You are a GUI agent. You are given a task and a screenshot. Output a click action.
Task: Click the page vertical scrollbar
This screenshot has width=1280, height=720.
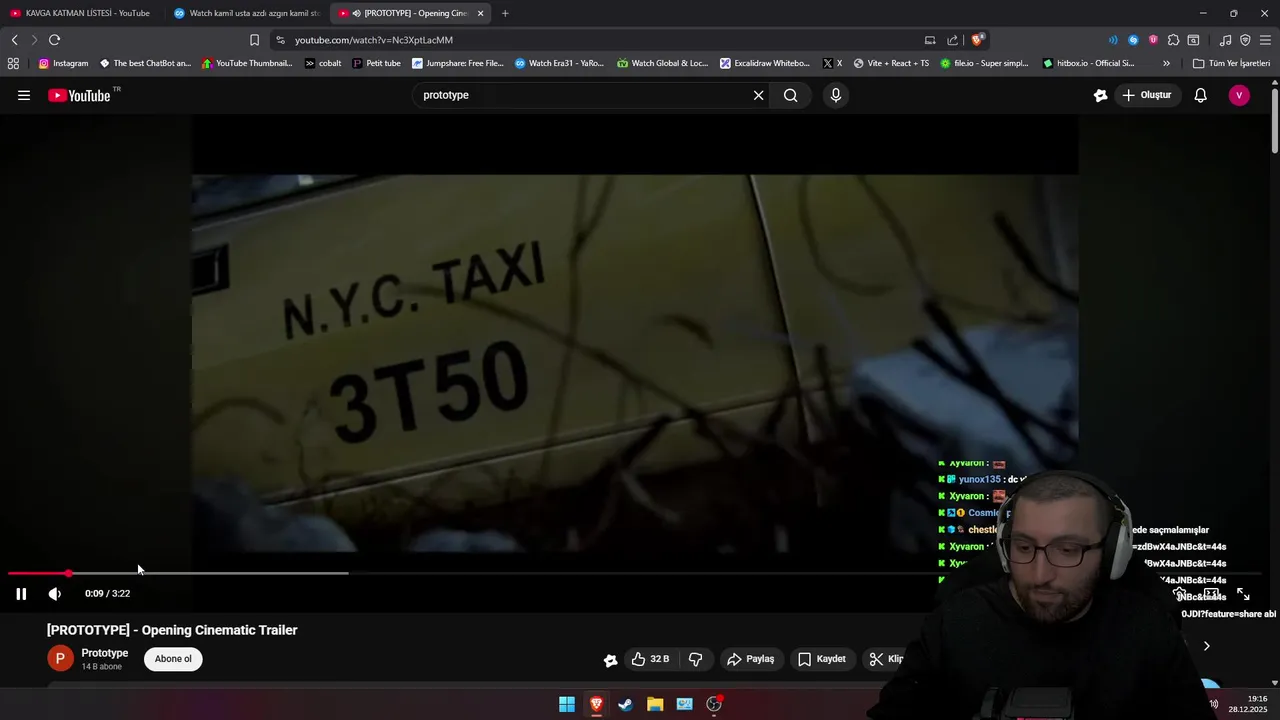click(1275, 120)
